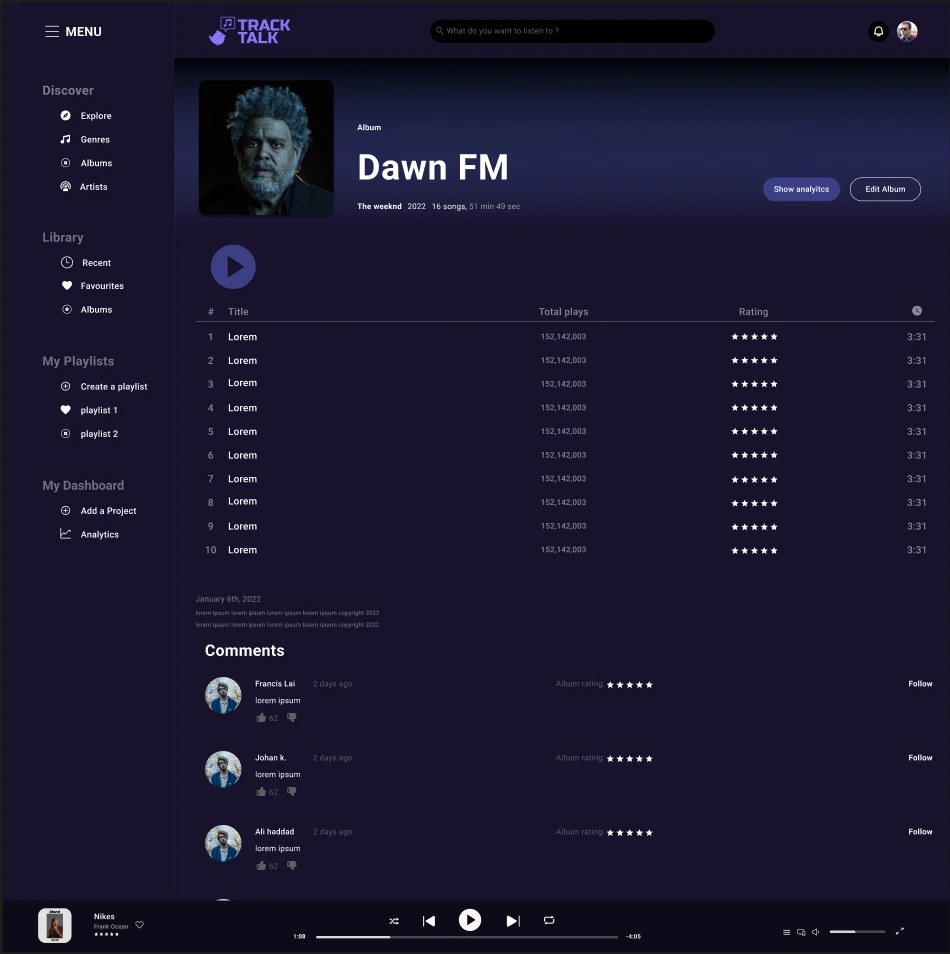950x954 pixels.
Task: Click the Favourites heart icon
Action: [x=67, y=285]
